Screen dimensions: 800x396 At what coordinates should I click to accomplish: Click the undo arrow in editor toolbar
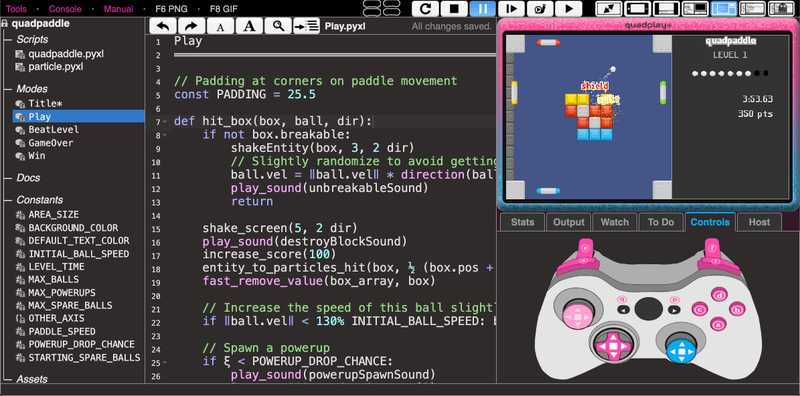click(x=163, y=27)
